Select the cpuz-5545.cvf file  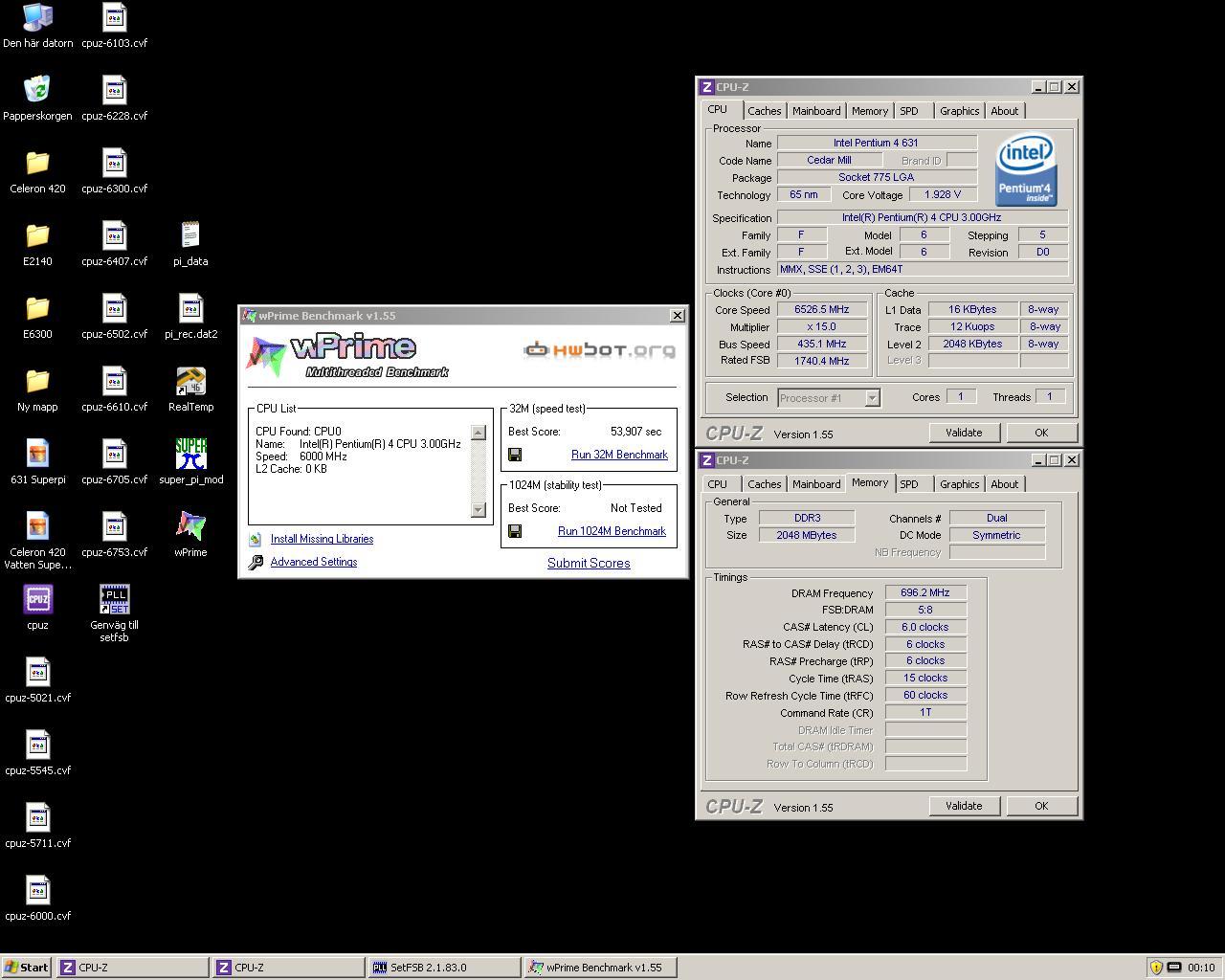click(37, 753)
